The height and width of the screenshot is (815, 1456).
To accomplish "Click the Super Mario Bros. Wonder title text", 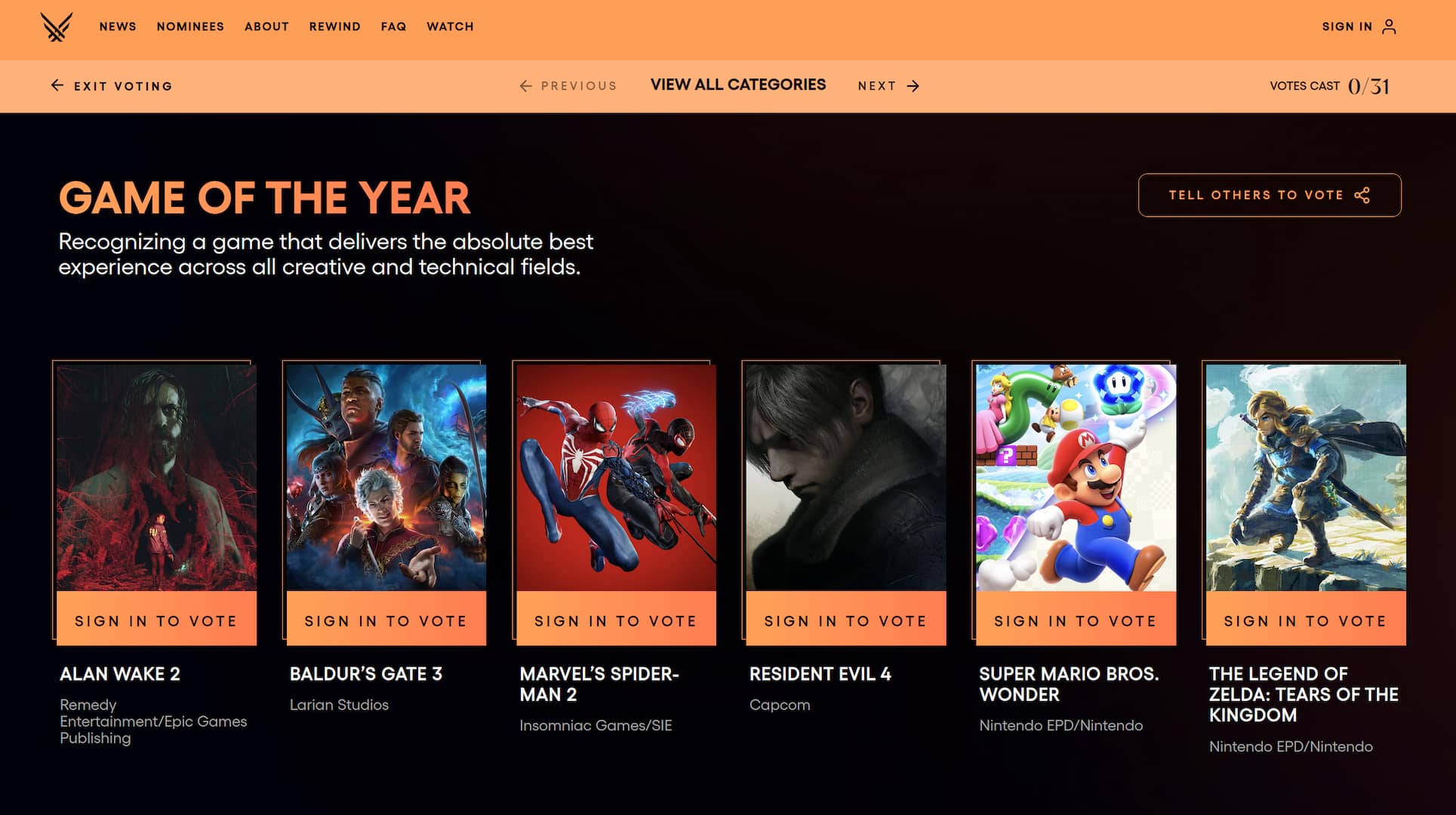I will (x=1069, y=684).
